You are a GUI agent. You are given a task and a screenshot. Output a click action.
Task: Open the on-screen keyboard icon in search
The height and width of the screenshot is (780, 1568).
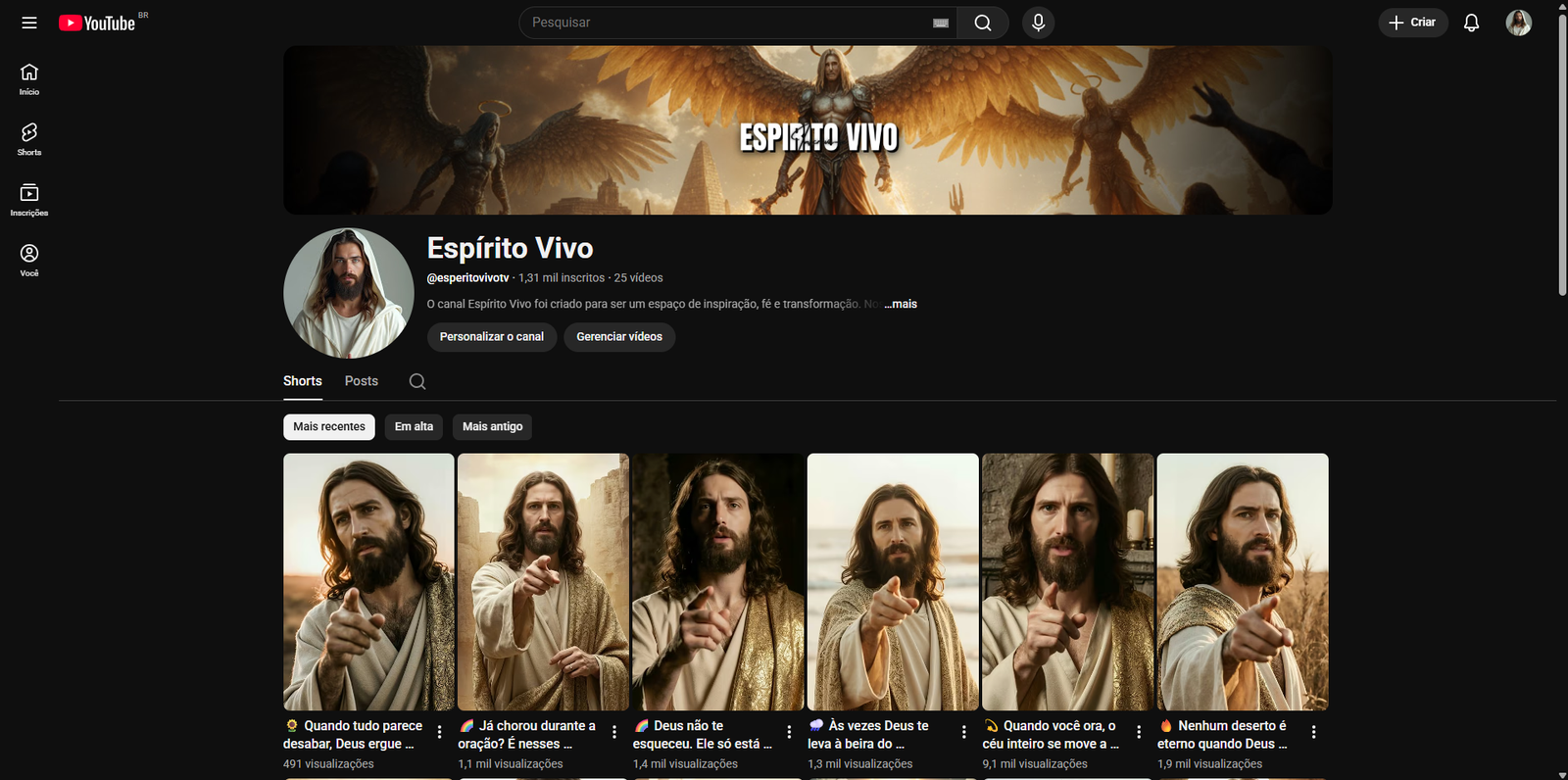point(941,23)
